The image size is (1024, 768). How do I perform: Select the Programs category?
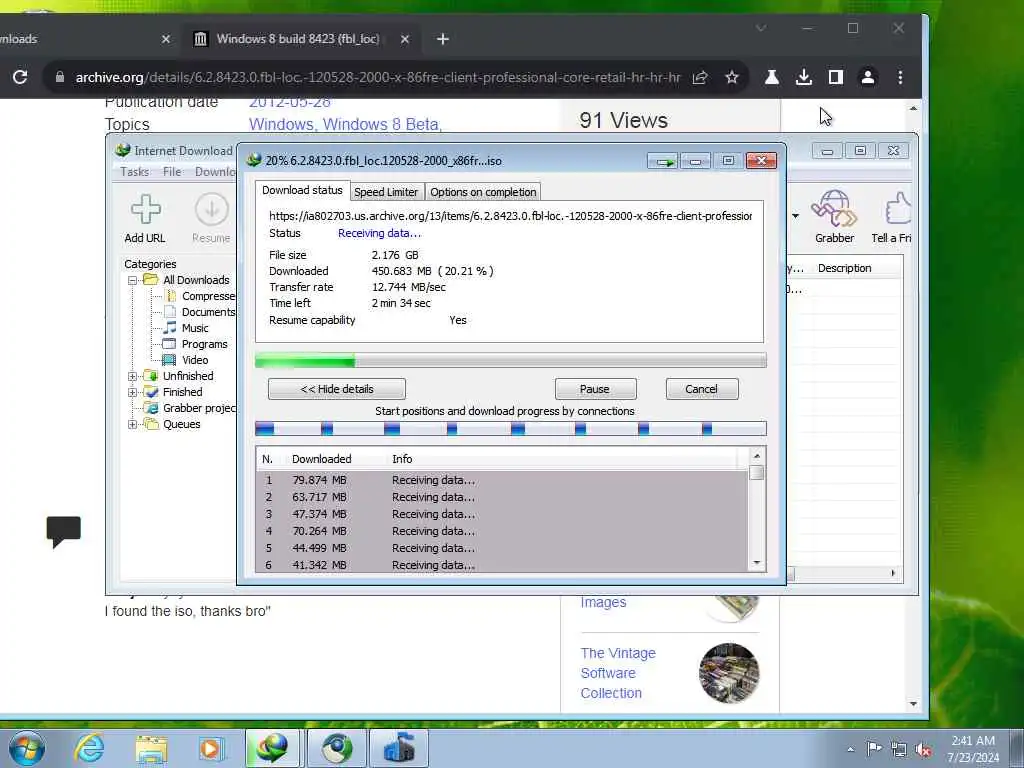196,344
